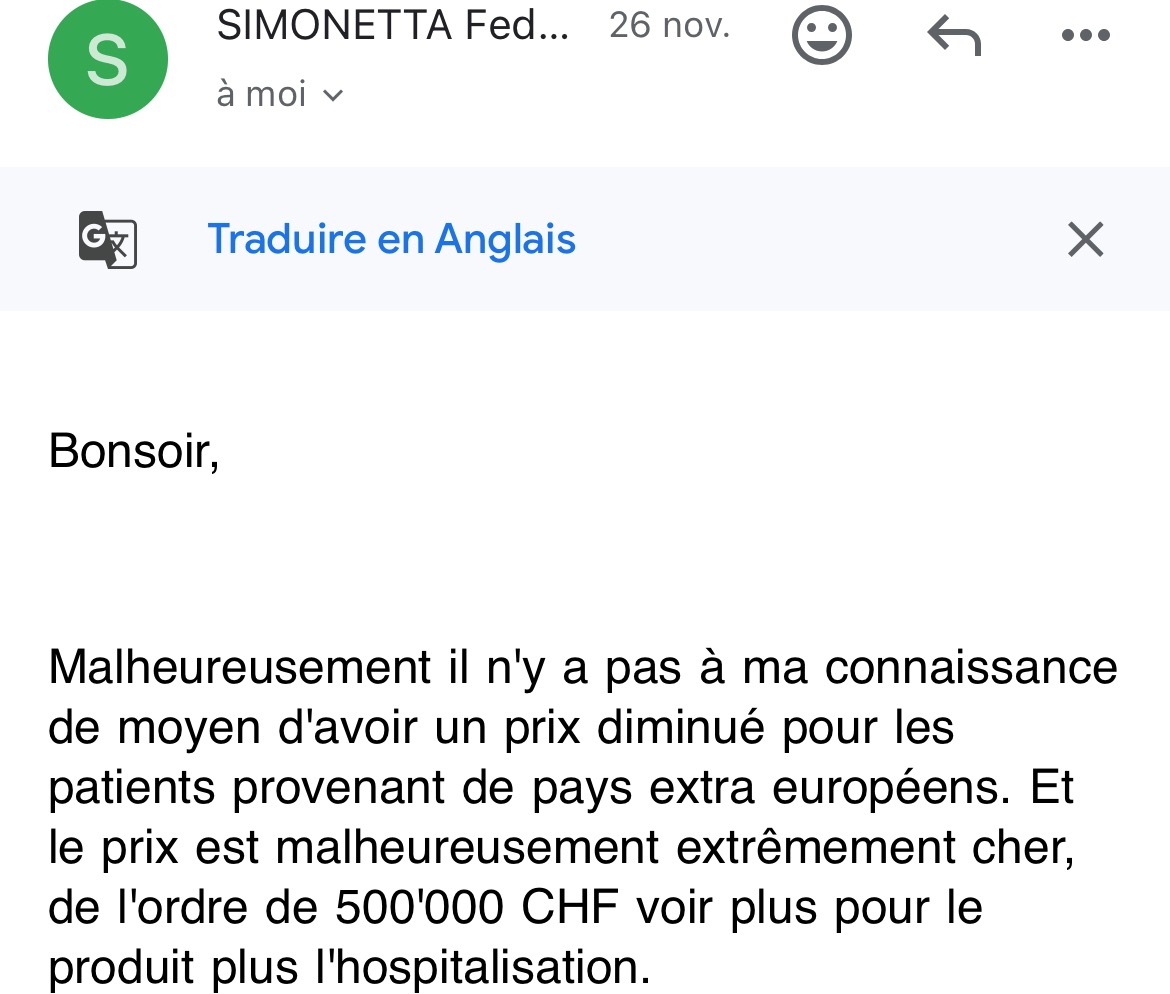Click 'Traduire en Anglais' link
Image resolution: width=1170 pixels, height=994 pixels.
[x=391, y=240]
